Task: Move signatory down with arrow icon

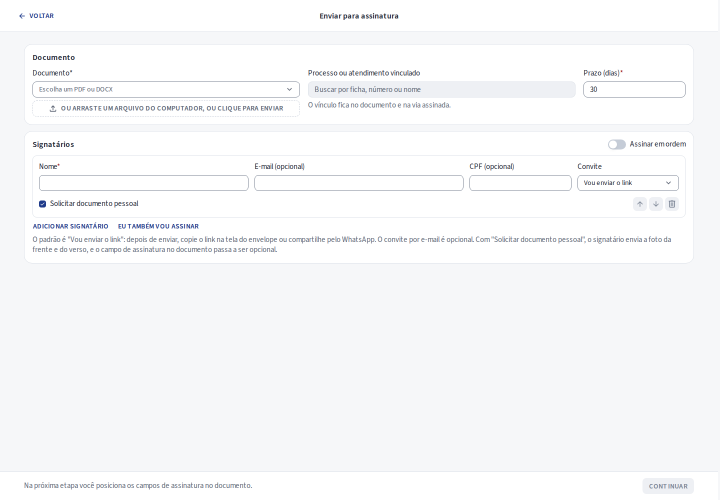Action: pyautogui.click(x=656, y=204)
